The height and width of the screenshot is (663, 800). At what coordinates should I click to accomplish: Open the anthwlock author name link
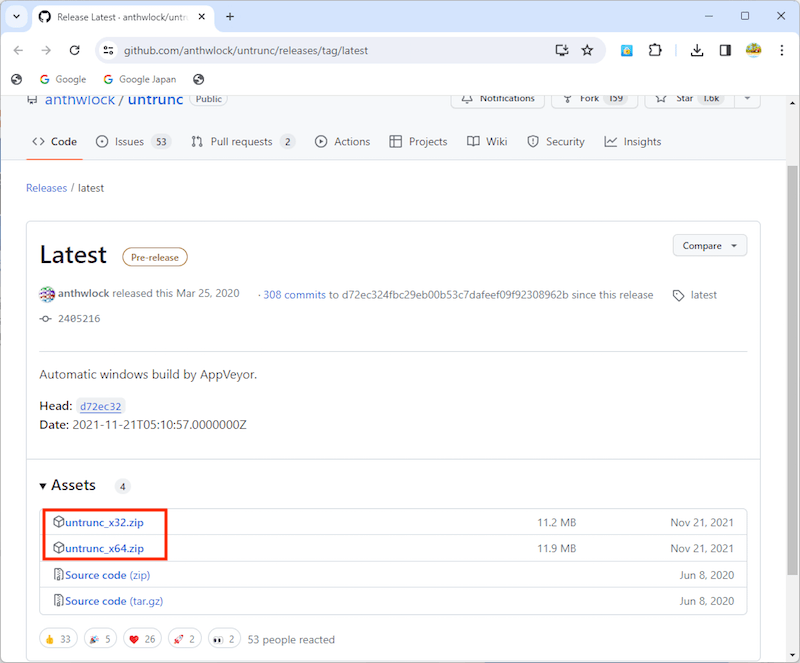[84, 293]
